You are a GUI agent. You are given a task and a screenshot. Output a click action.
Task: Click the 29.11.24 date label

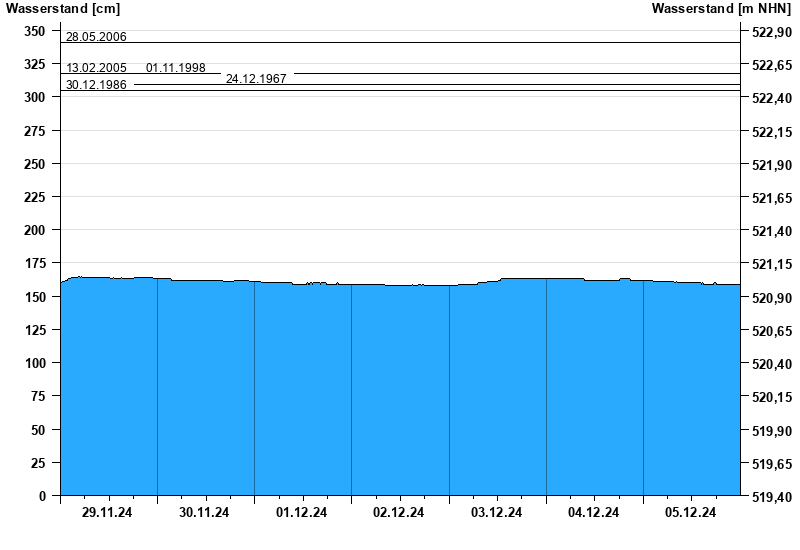tap(107, 513)
